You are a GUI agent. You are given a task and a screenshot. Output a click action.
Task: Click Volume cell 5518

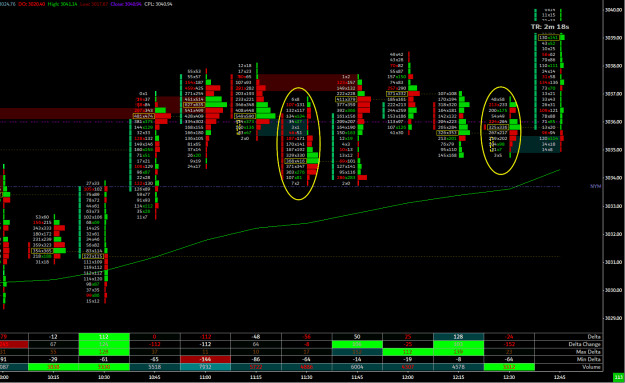coord(155,367)
